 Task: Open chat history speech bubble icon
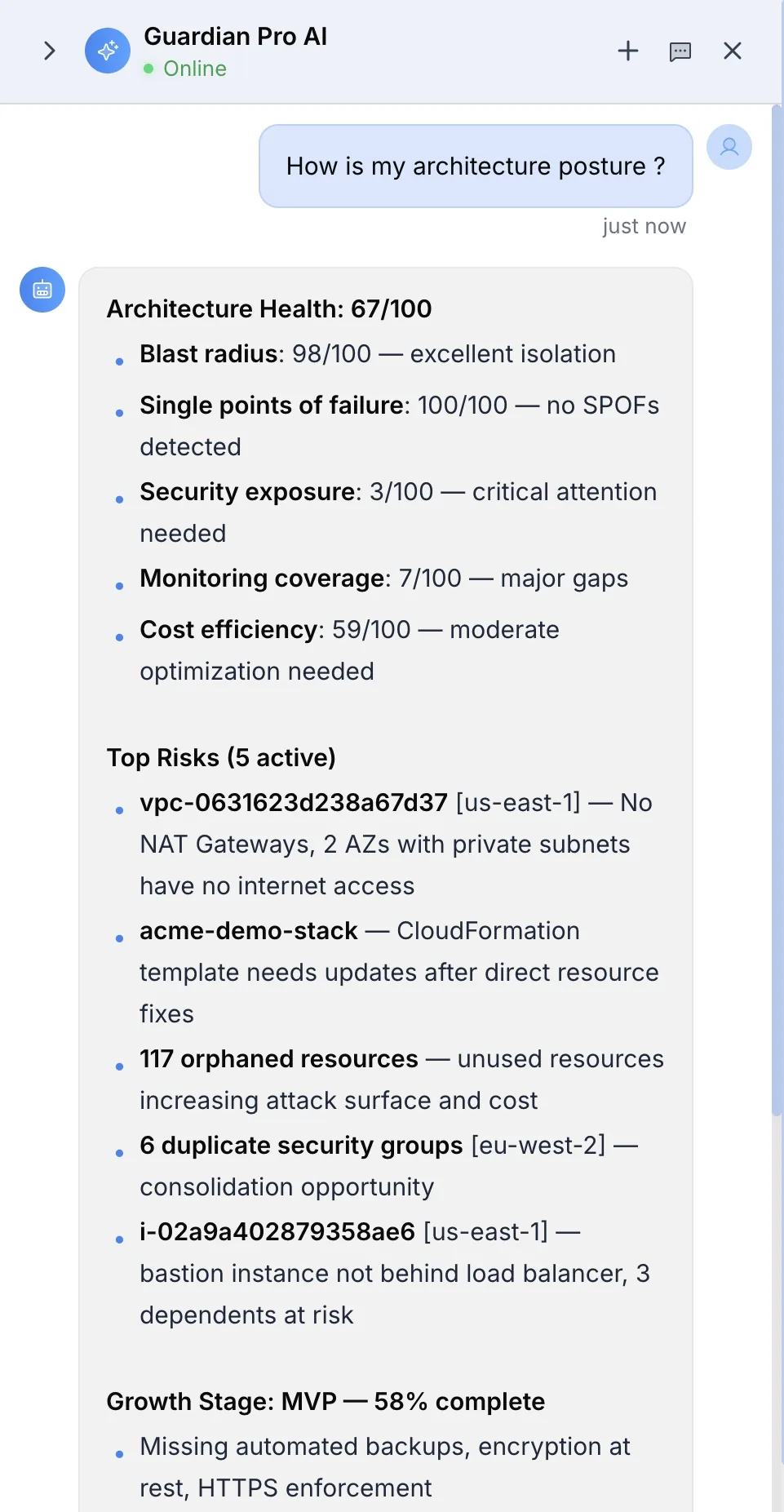680,51
